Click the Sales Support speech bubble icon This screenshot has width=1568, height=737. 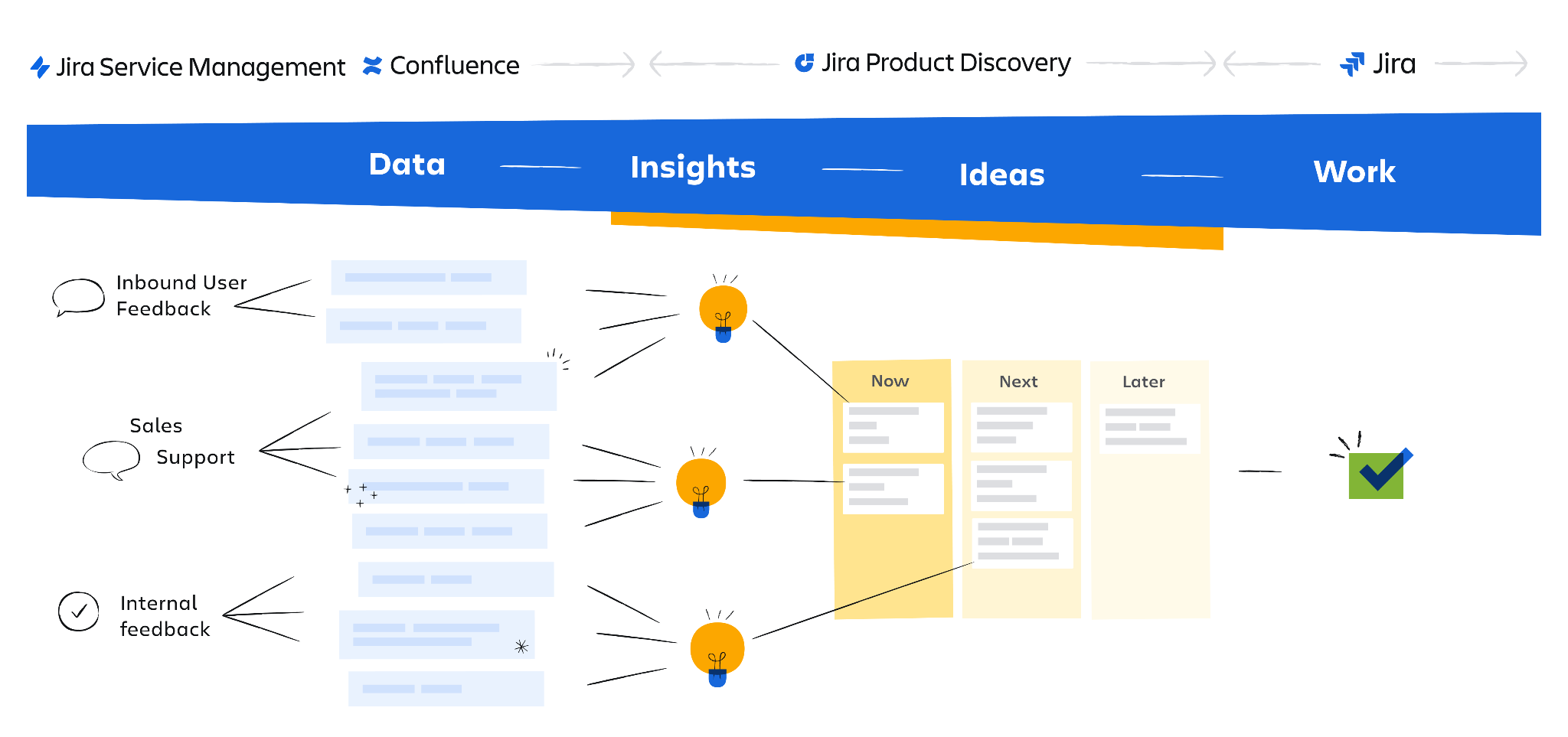pos(112,459)
